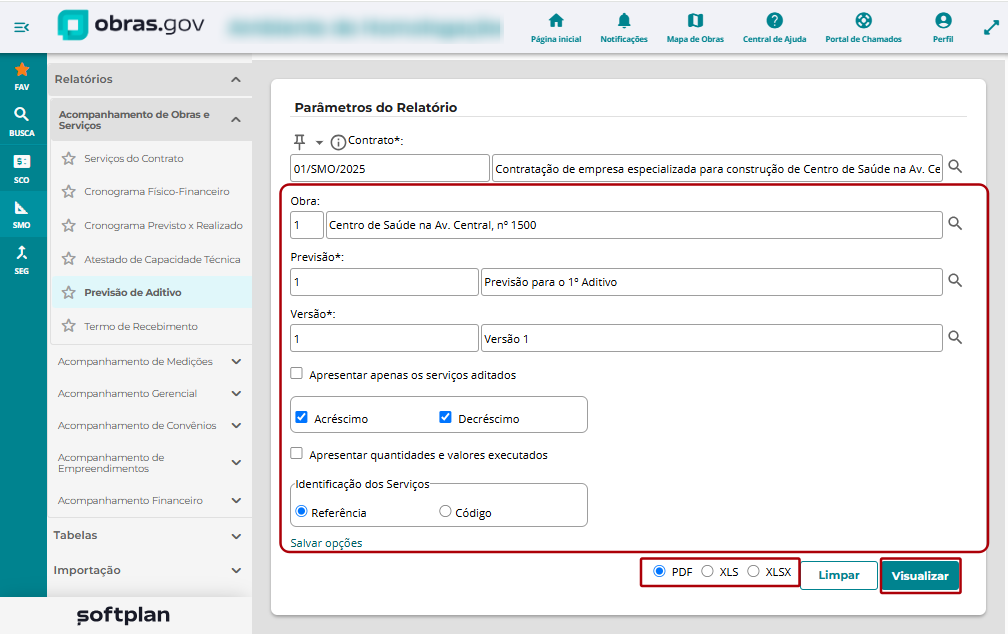The image size is (1008, 634).
Task: Click the Versão number field
Action: (384, 338)
